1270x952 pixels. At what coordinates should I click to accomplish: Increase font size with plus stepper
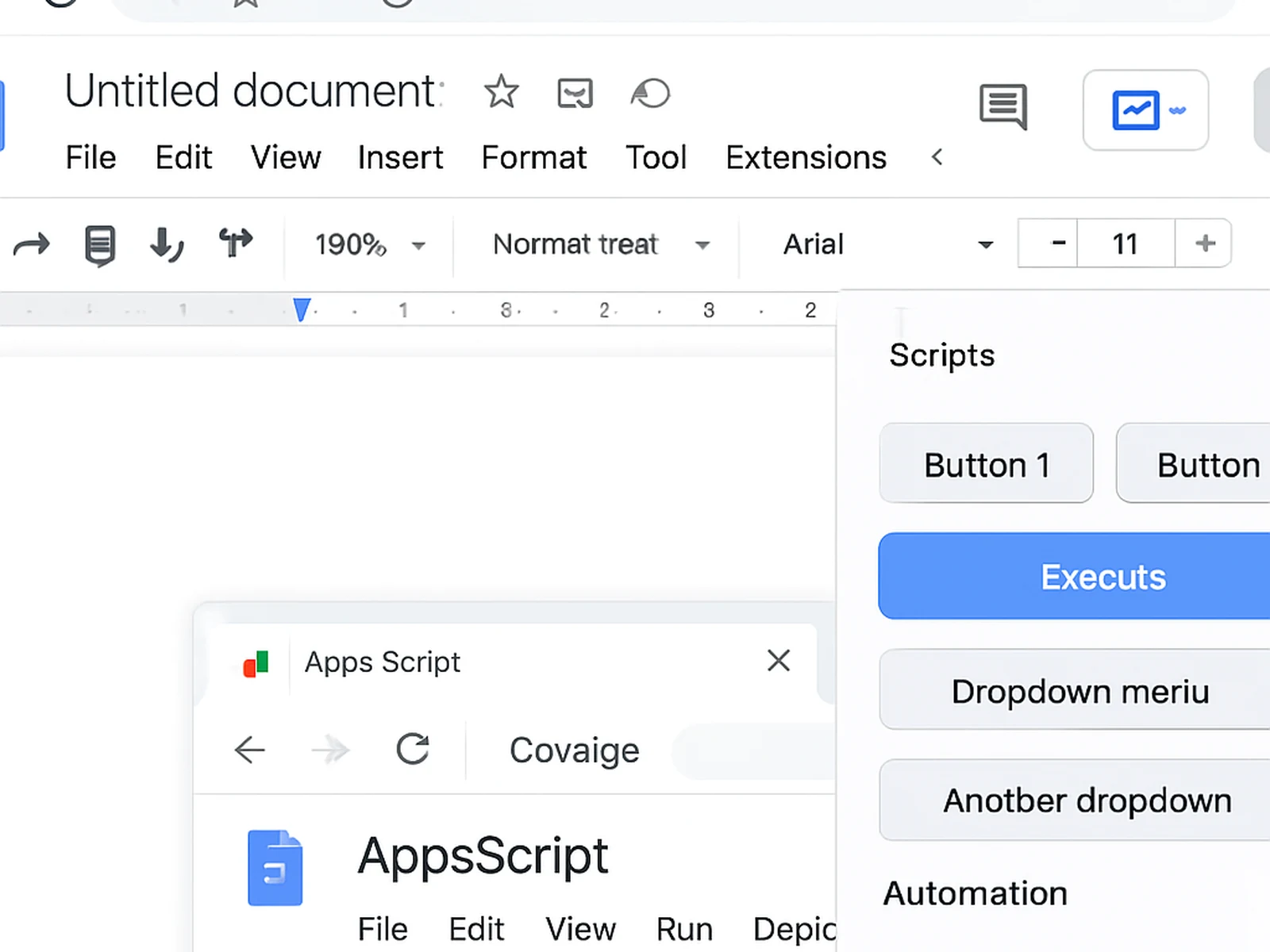[x=1203, y=244]
